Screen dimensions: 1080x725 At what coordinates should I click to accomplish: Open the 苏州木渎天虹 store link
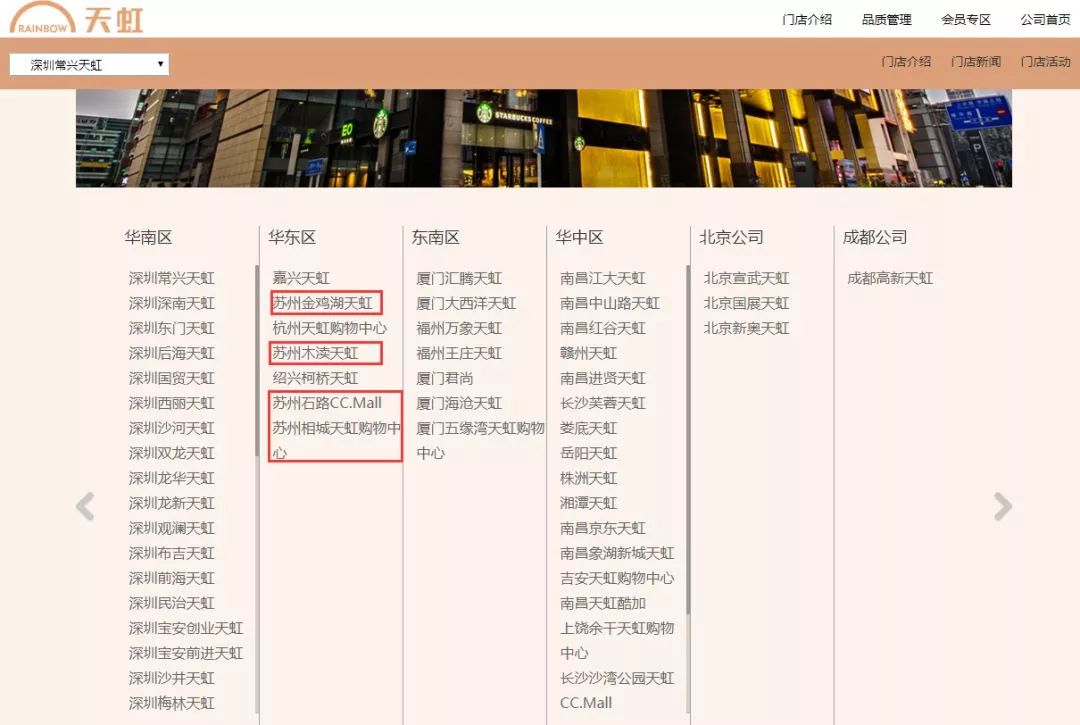point(315,353)
